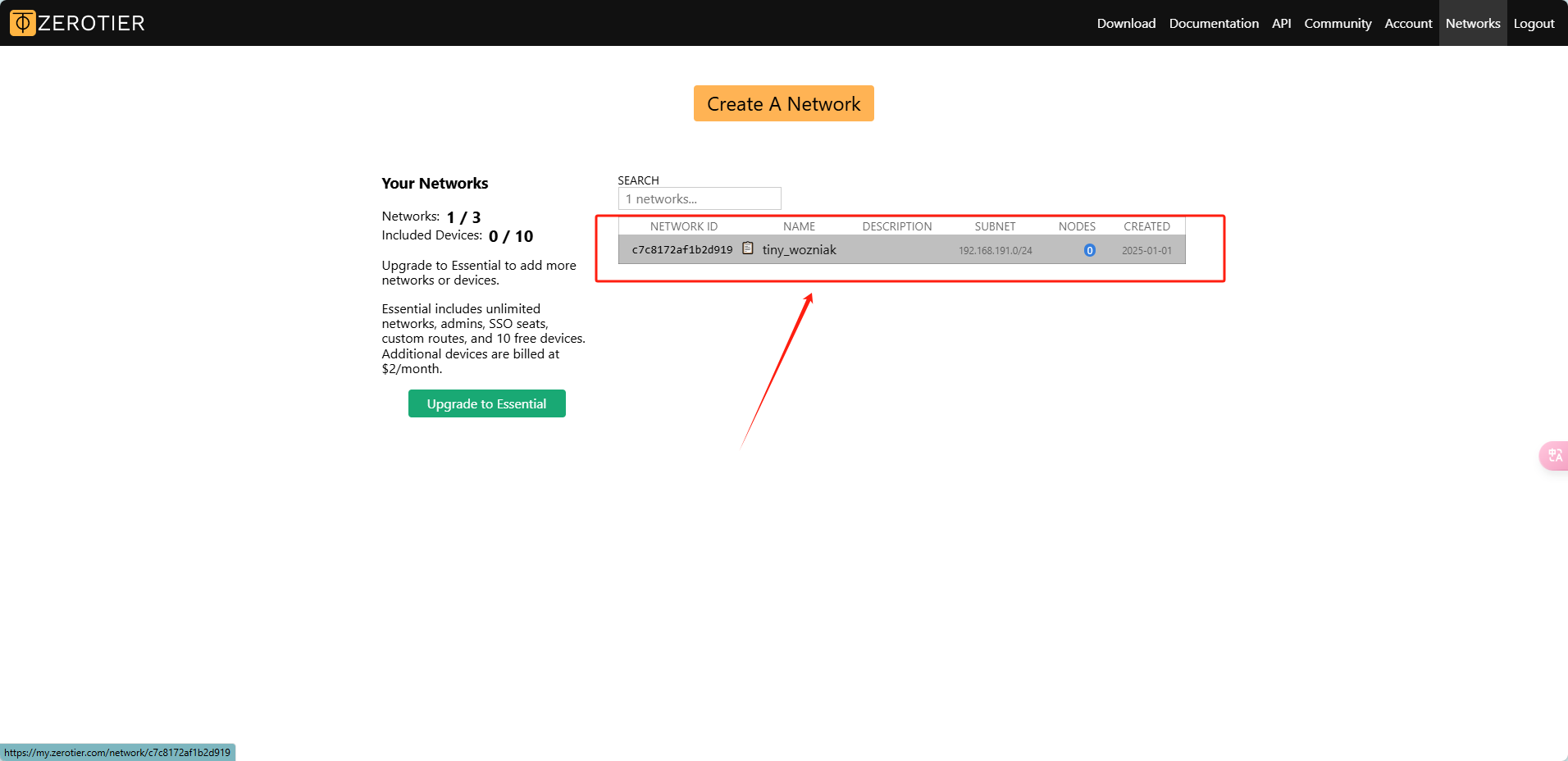Screen dimensions: 1568x761
Task: Click the pink translate floating icon
Action: click(1555, 455)
